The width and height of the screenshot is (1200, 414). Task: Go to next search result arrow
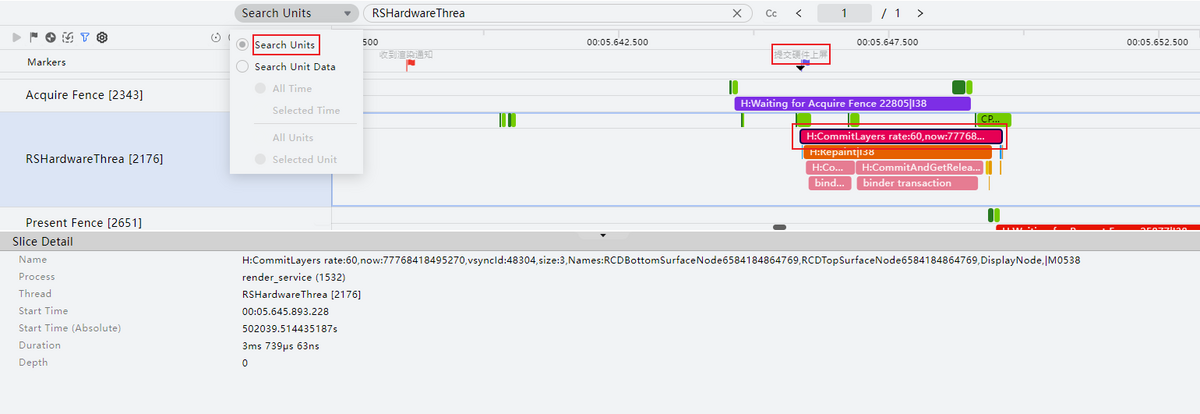click(x=920, y=13)
